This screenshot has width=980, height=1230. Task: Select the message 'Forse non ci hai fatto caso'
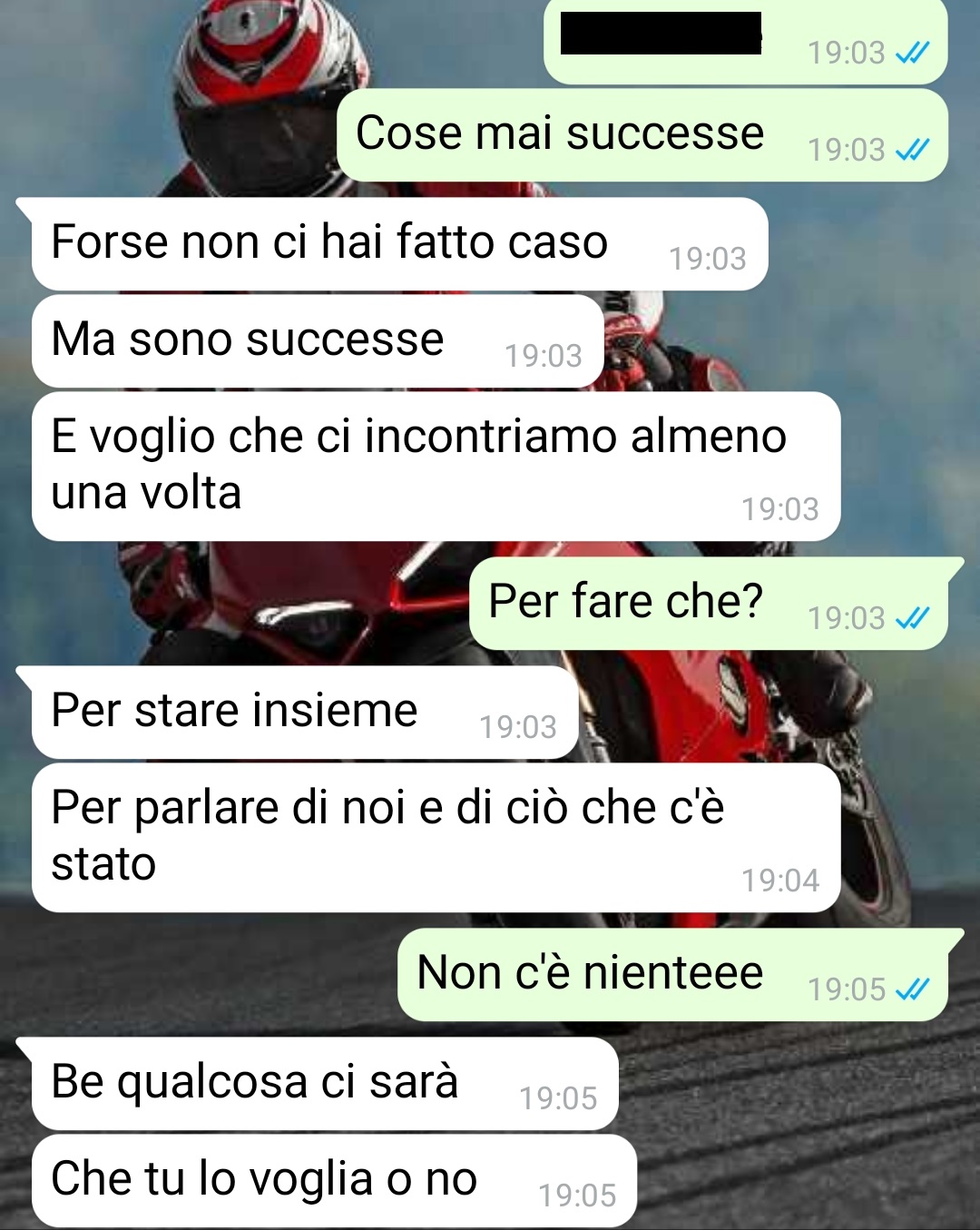399,244
